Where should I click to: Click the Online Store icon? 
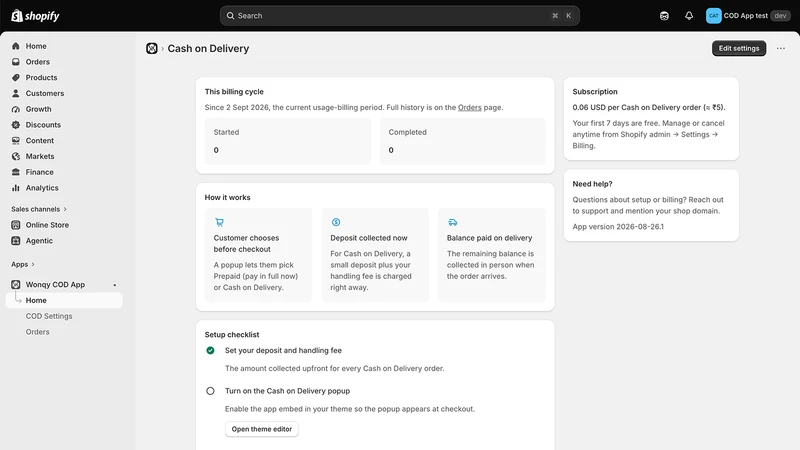[x=16, y=225]
